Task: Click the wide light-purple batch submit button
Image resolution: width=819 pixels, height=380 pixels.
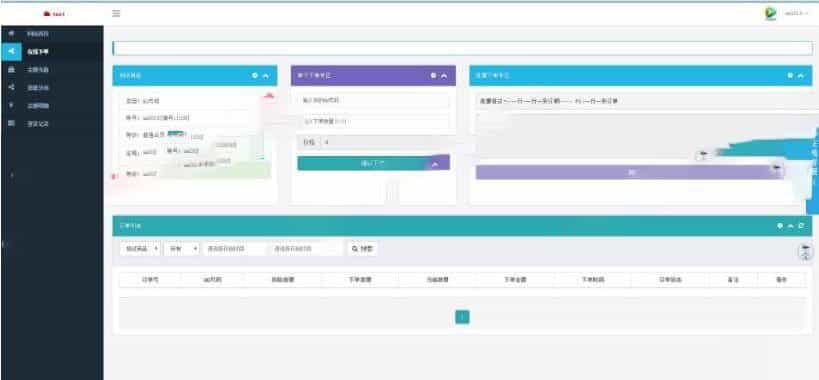Action: click(x=629, y=172)
